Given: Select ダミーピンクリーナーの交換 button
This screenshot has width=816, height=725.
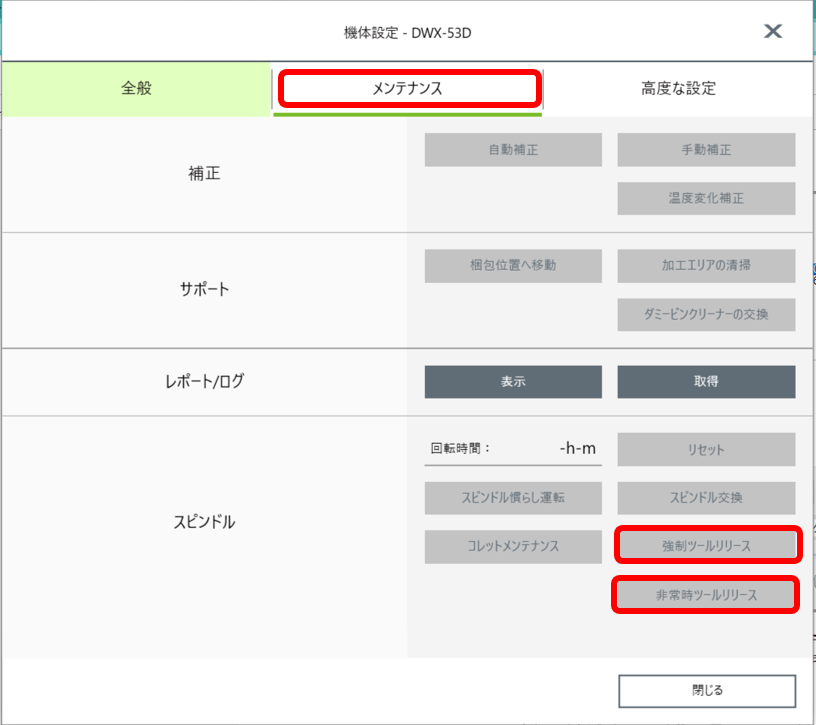Looking at the screenshot, I should [706, 314].
